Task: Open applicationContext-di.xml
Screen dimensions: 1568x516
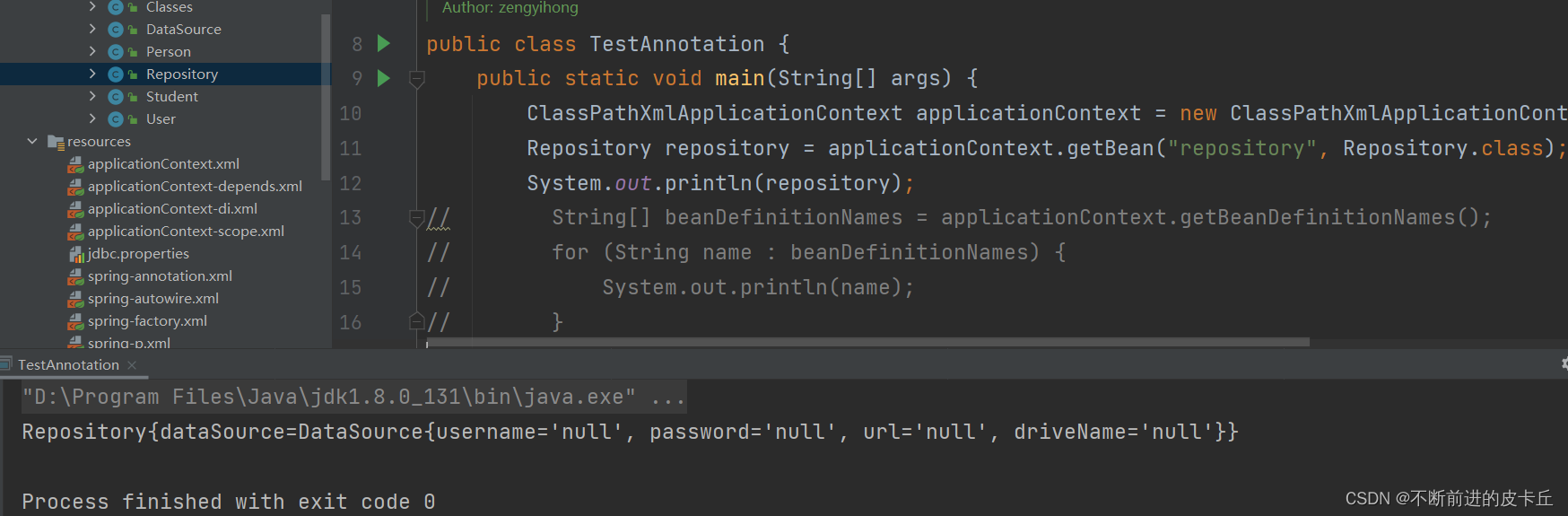Action: (172, 209)
